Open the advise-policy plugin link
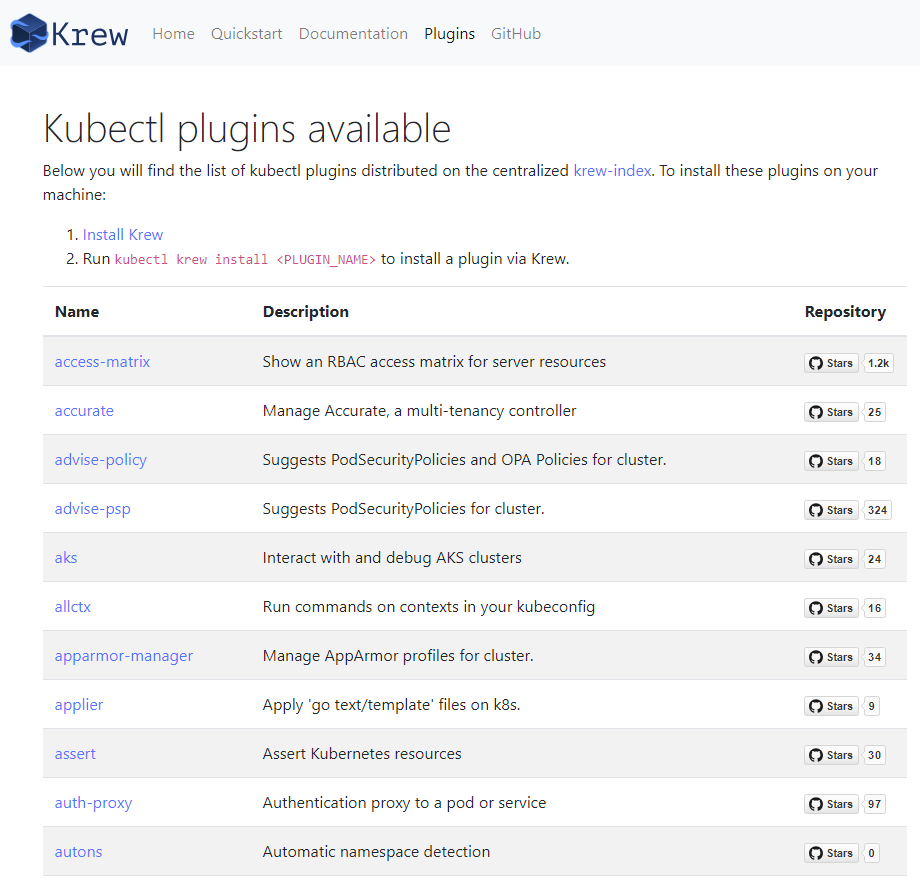This screenshot has height=881, width=920. point(100,460)
